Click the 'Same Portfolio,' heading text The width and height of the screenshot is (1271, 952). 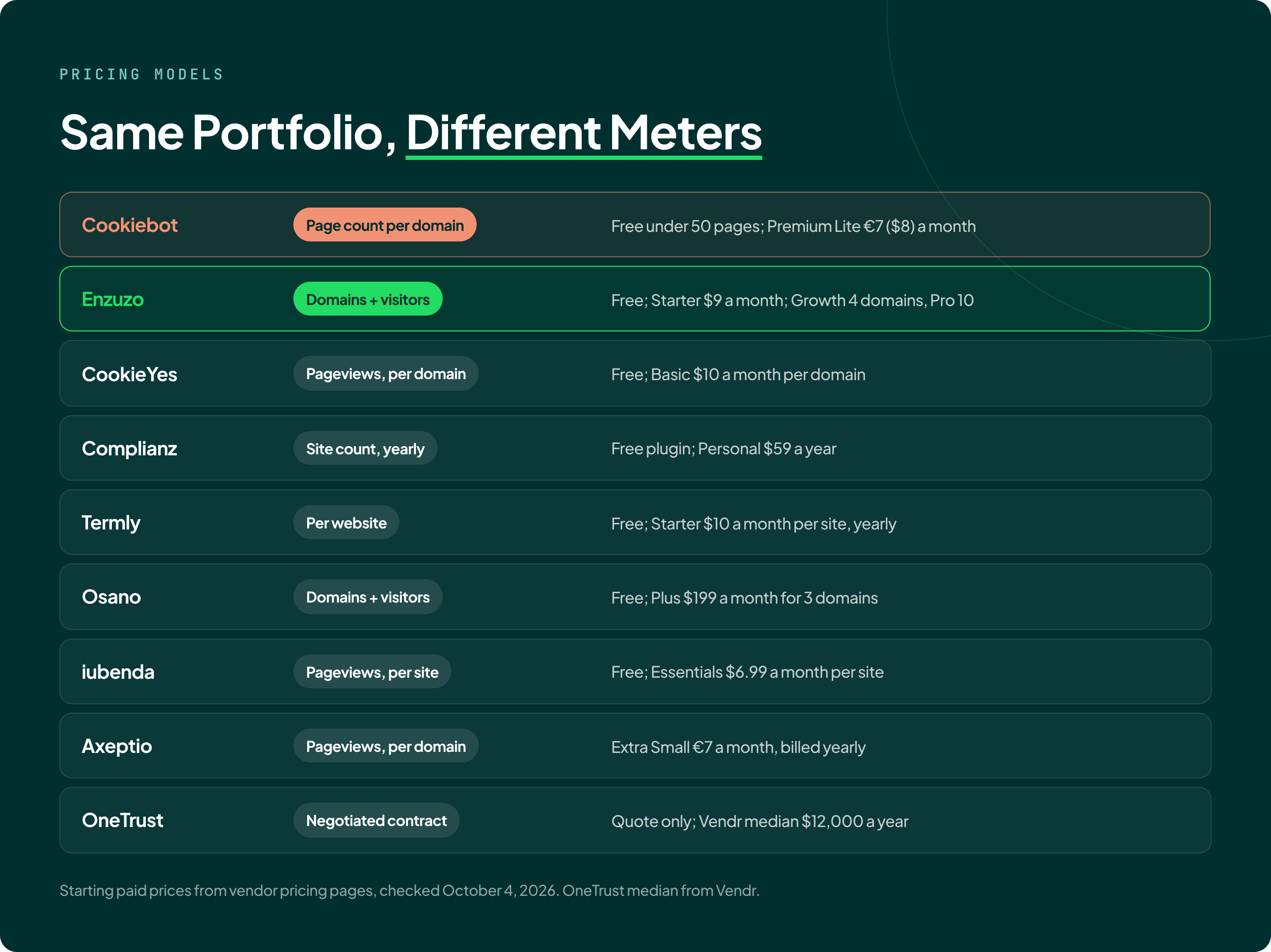pyautogui.click(x=228, y=133)
